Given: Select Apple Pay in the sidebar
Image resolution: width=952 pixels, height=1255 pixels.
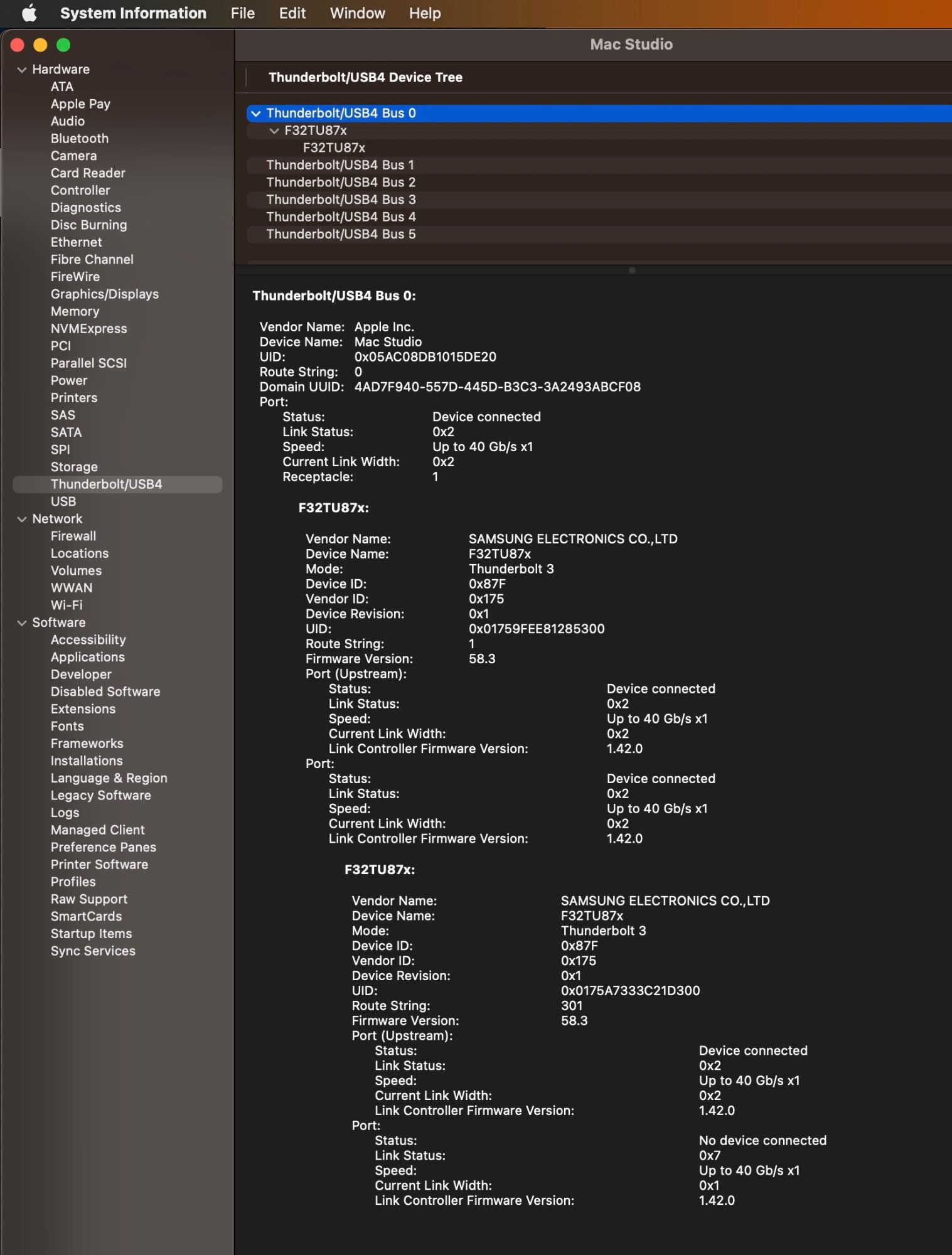Looking at the screenshot, I should pos(80,104).
